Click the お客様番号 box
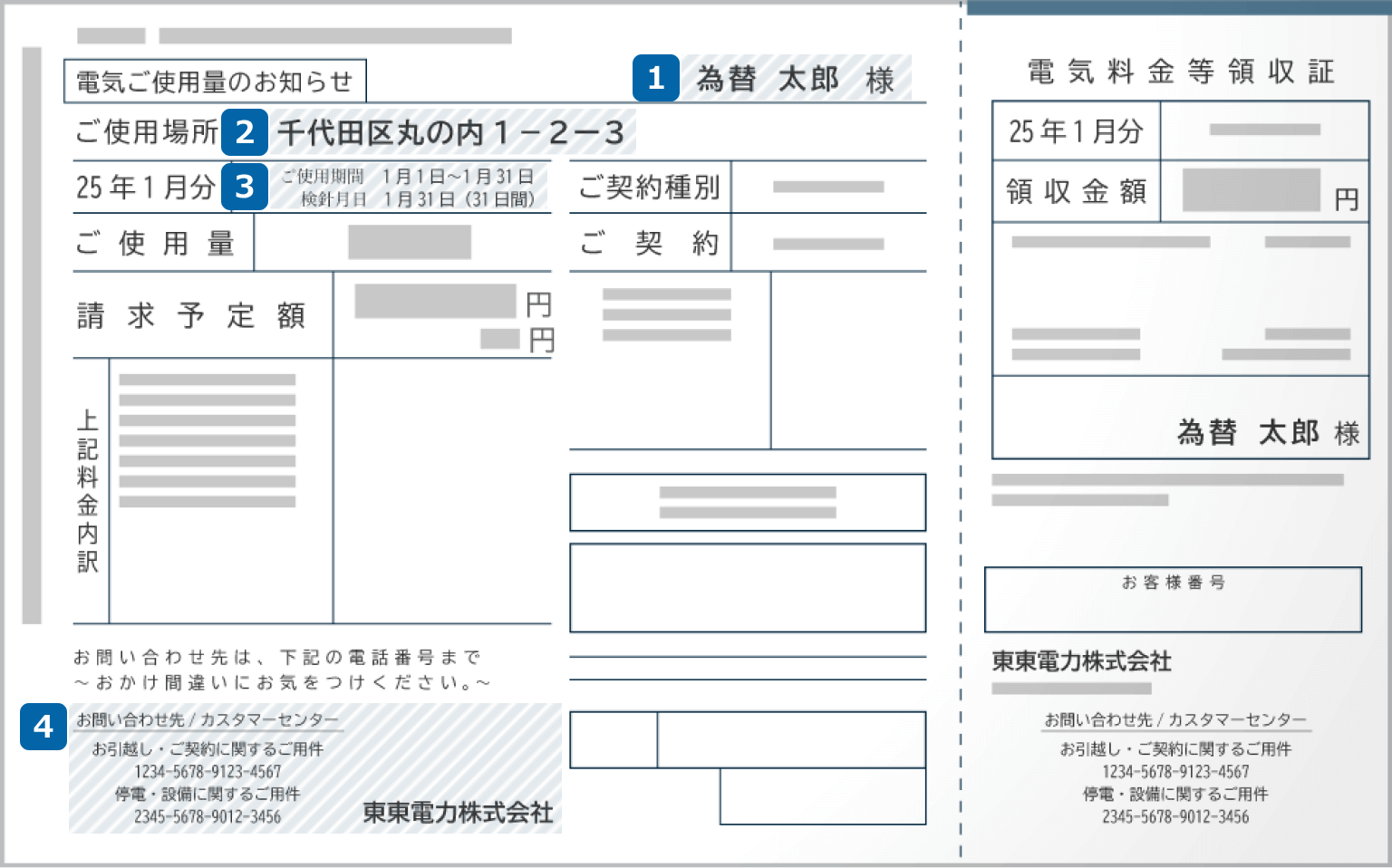This screenshot has width=1392, height=868. [x=1174, y=600]
